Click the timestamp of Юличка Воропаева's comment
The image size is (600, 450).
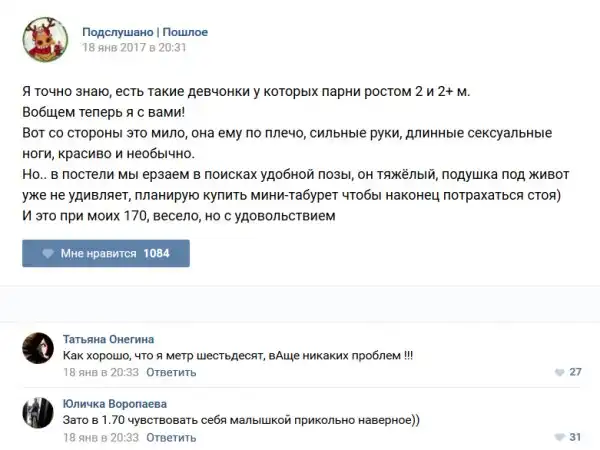coord(100,437)
